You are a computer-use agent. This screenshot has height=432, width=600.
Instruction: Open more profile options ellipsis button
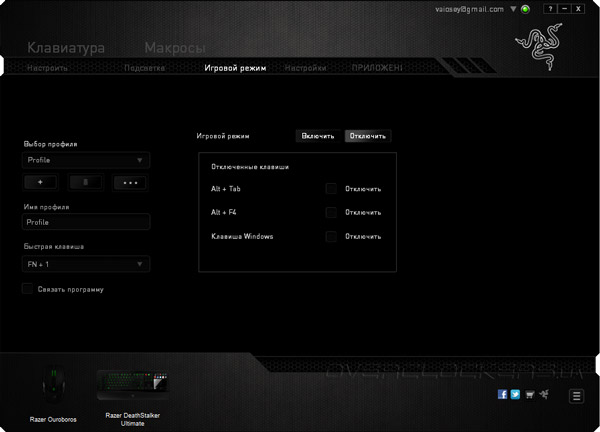coord(130,183)
